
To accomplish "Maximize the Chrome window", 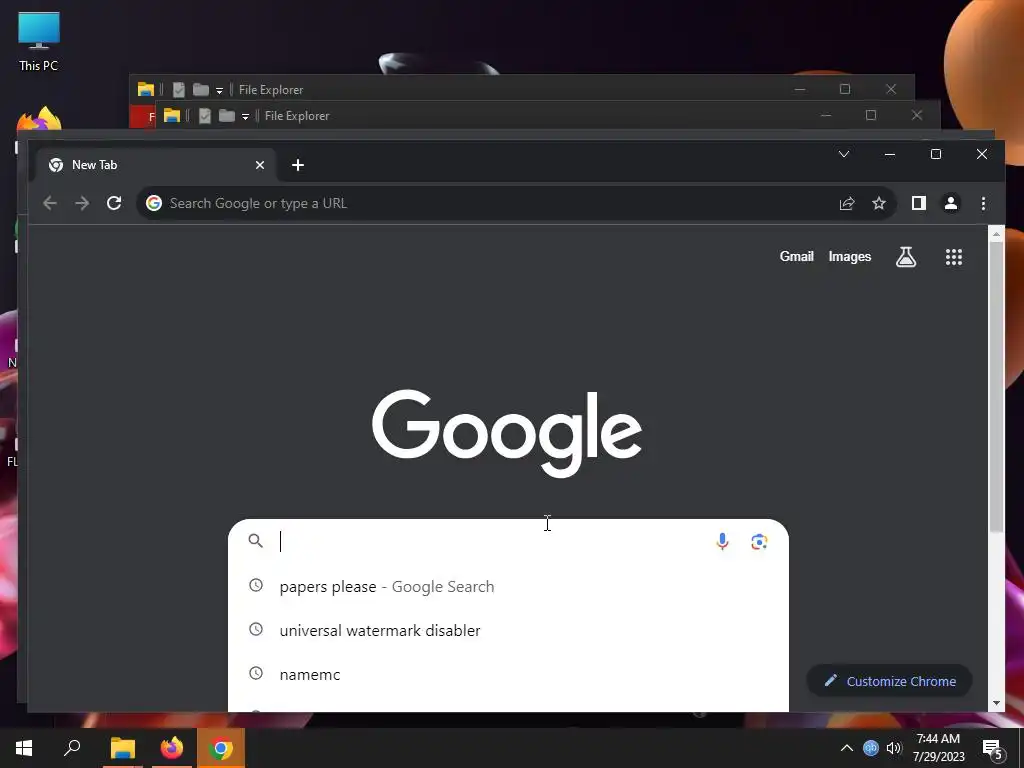I will click(936, 154).
